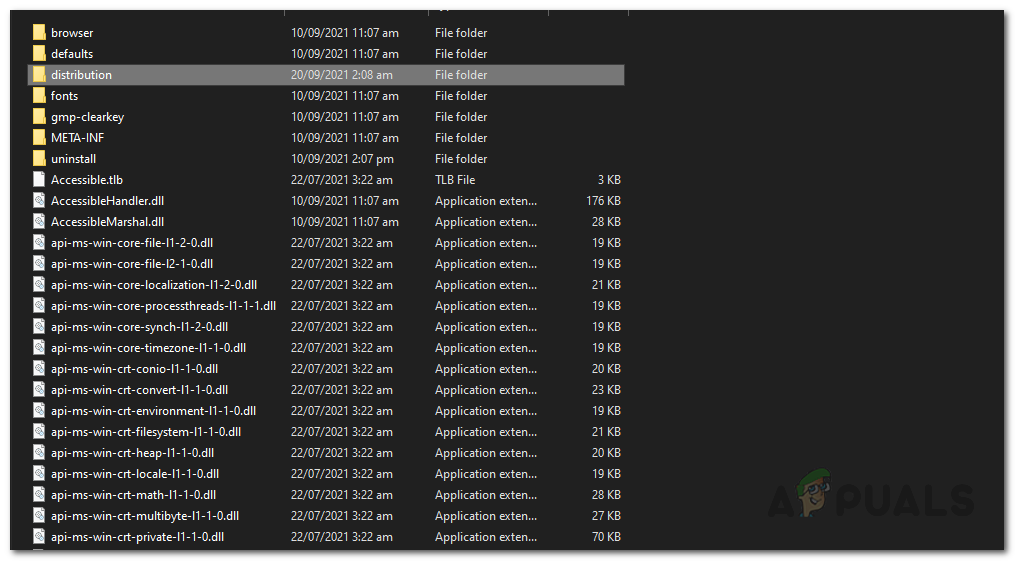1015x561 pixels.
Task: Select the Accessible.tlb file name
Action: [87, 180]
